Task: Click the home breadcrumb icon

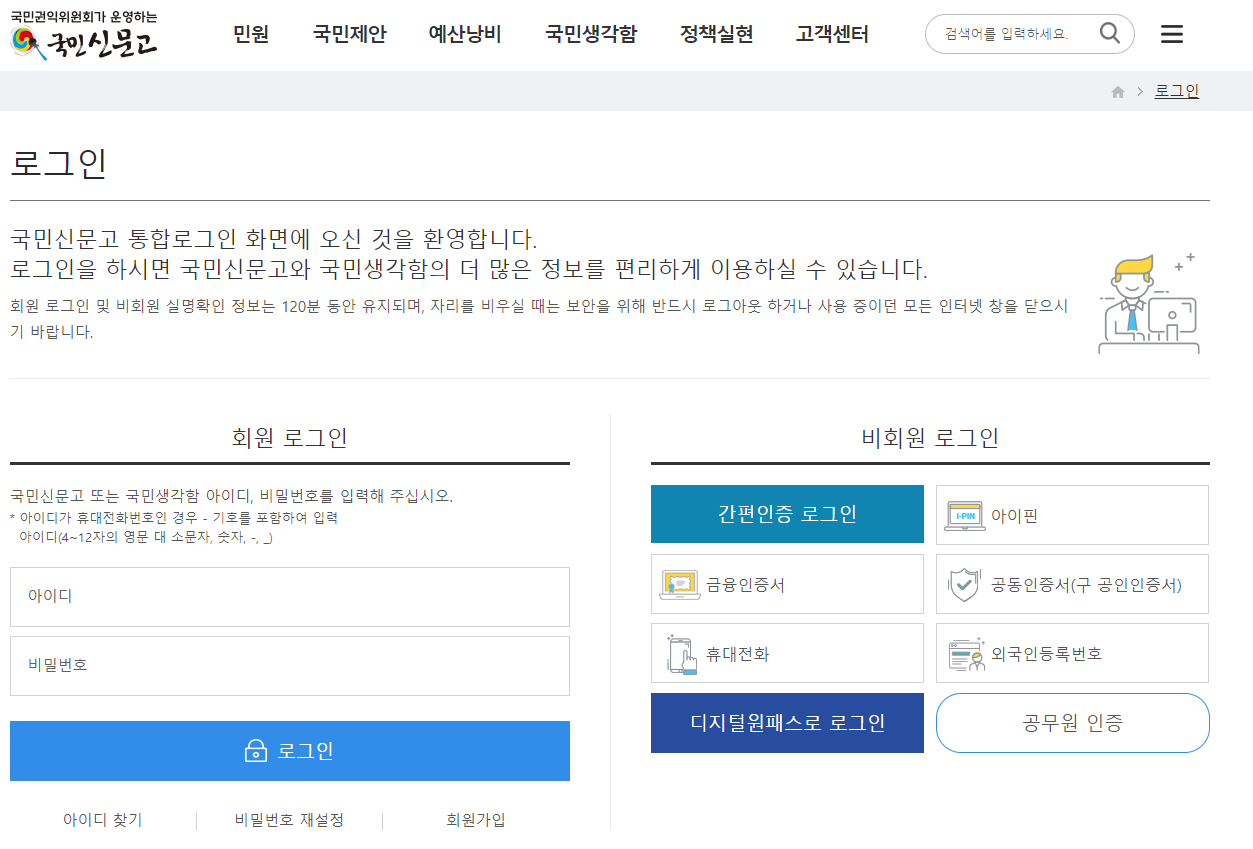Action: tap(1117, 90)
